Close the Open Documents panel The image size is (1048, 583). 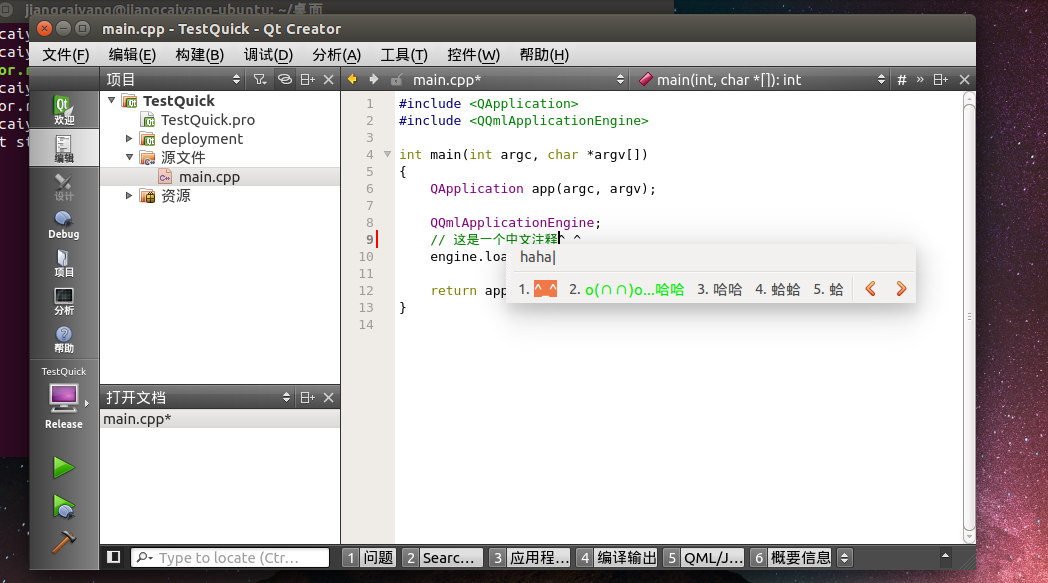[x=328, y=397]
